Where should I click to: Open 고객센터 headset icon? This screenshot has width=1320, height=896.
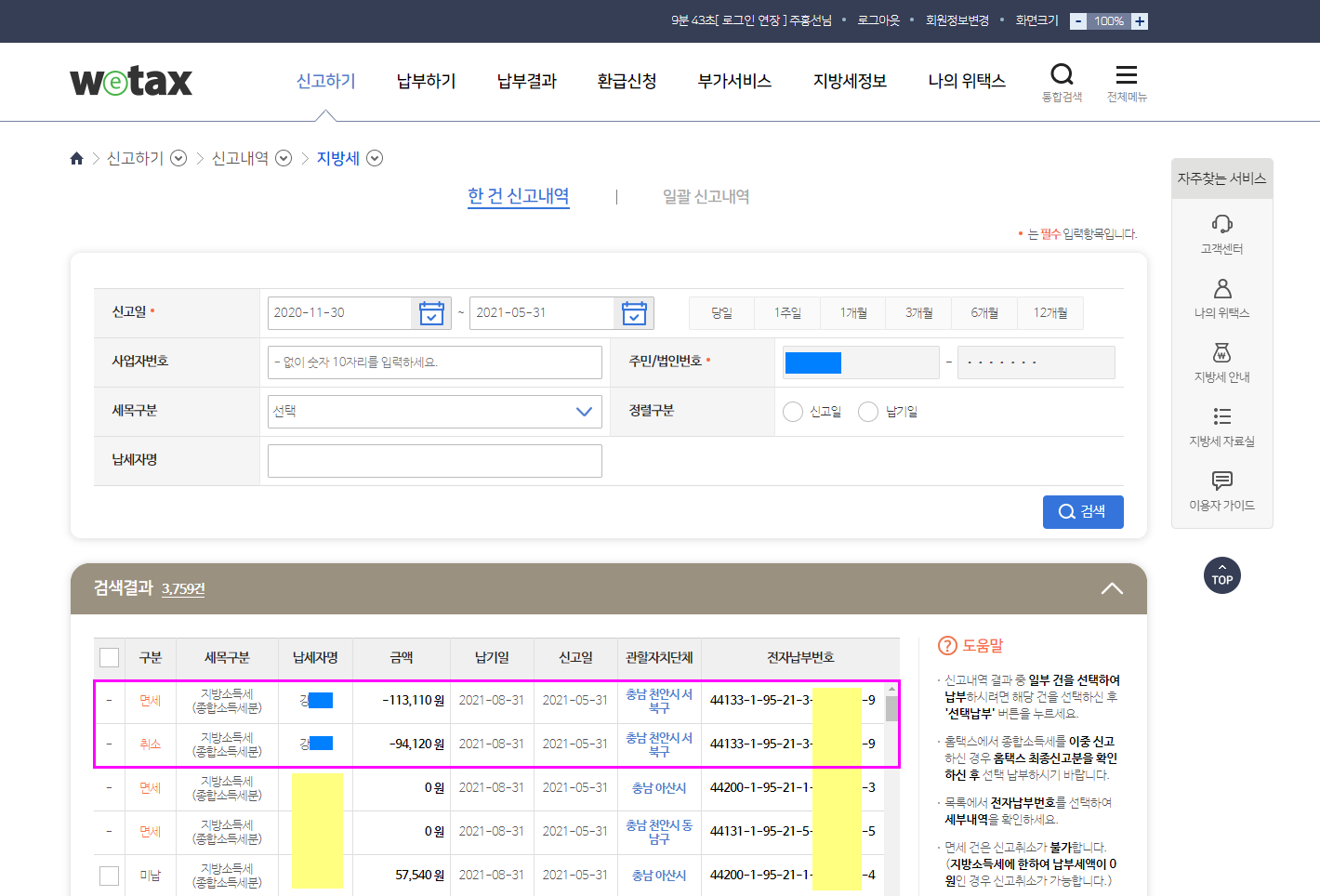pyautogui.click(x=1221, y=224)
